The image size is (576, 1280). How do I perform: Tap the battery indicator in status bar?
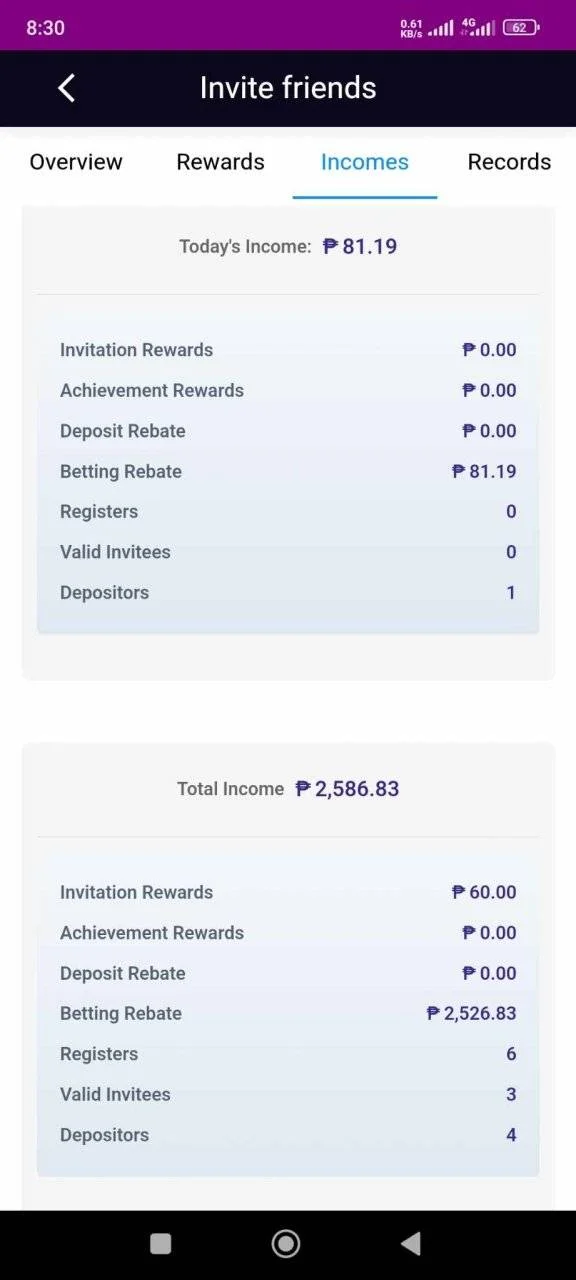coord(521,28)
